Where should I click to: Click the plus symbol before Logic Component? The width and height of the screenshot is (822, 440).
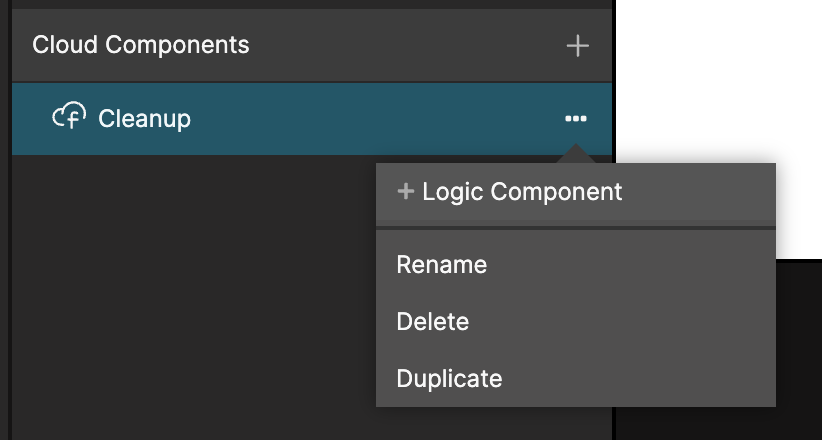tap(405, 191)
